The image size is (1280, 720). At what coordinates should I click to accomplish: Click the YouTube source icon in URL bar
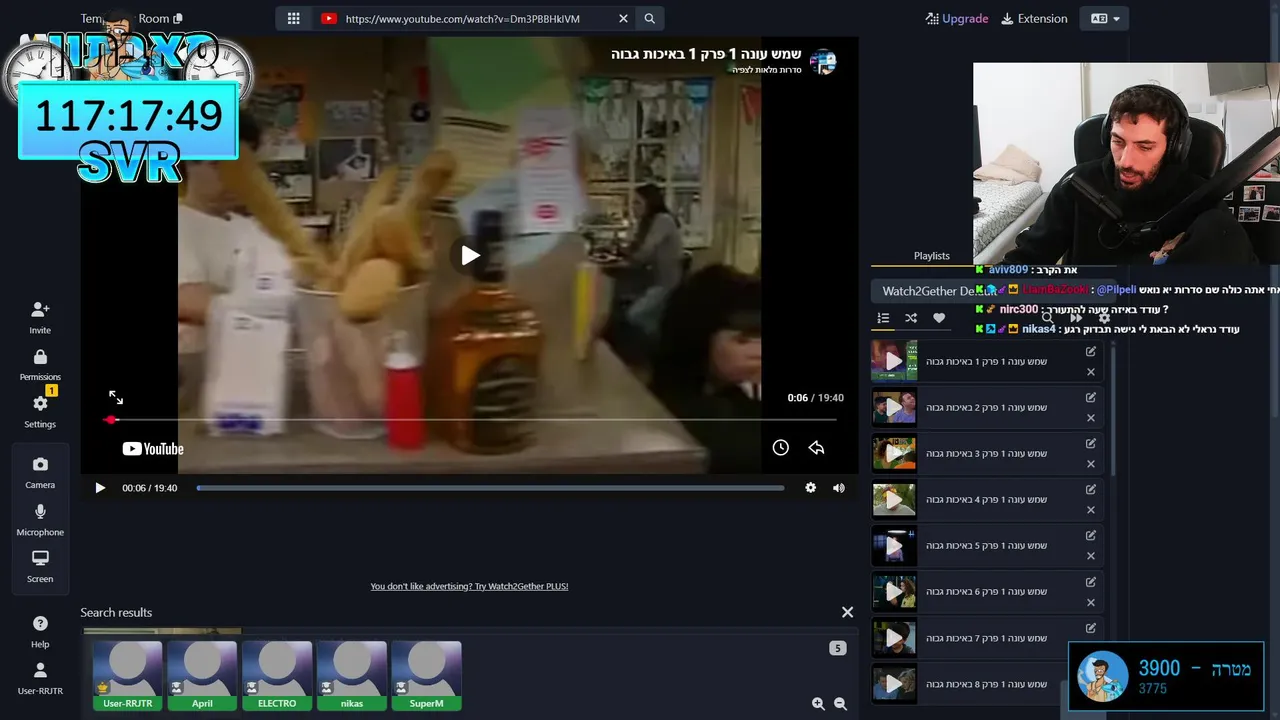click(x=329, y=18)
